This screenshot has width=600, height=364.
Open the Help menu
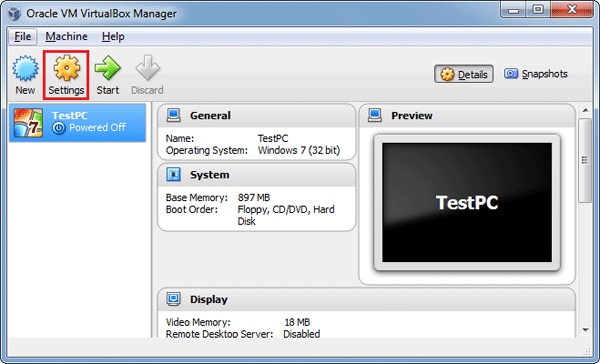point(113,36)
